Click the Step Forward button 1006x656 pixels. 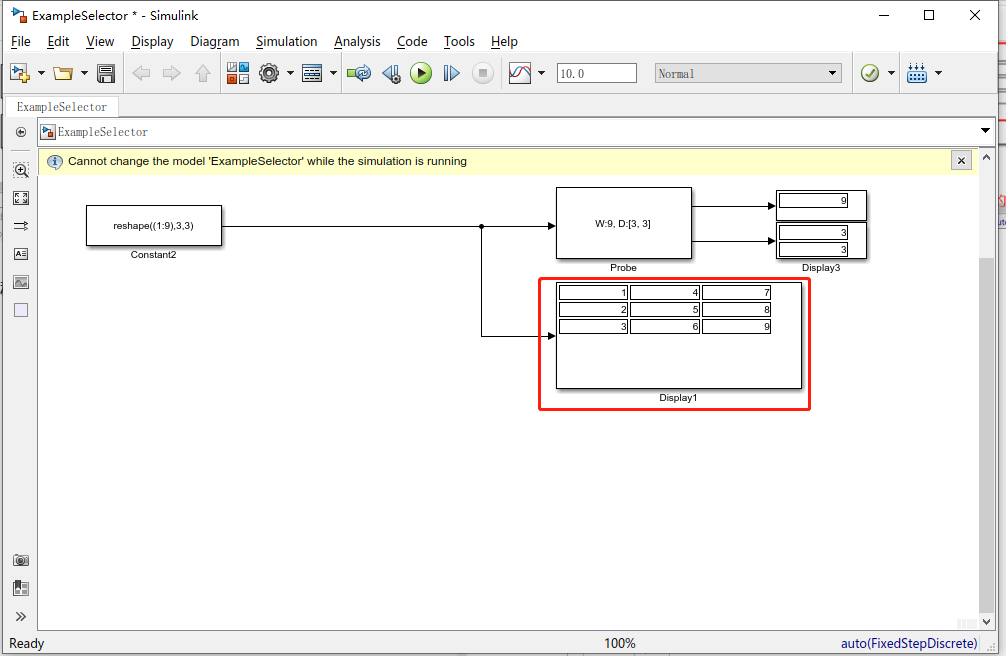point(451,73)
